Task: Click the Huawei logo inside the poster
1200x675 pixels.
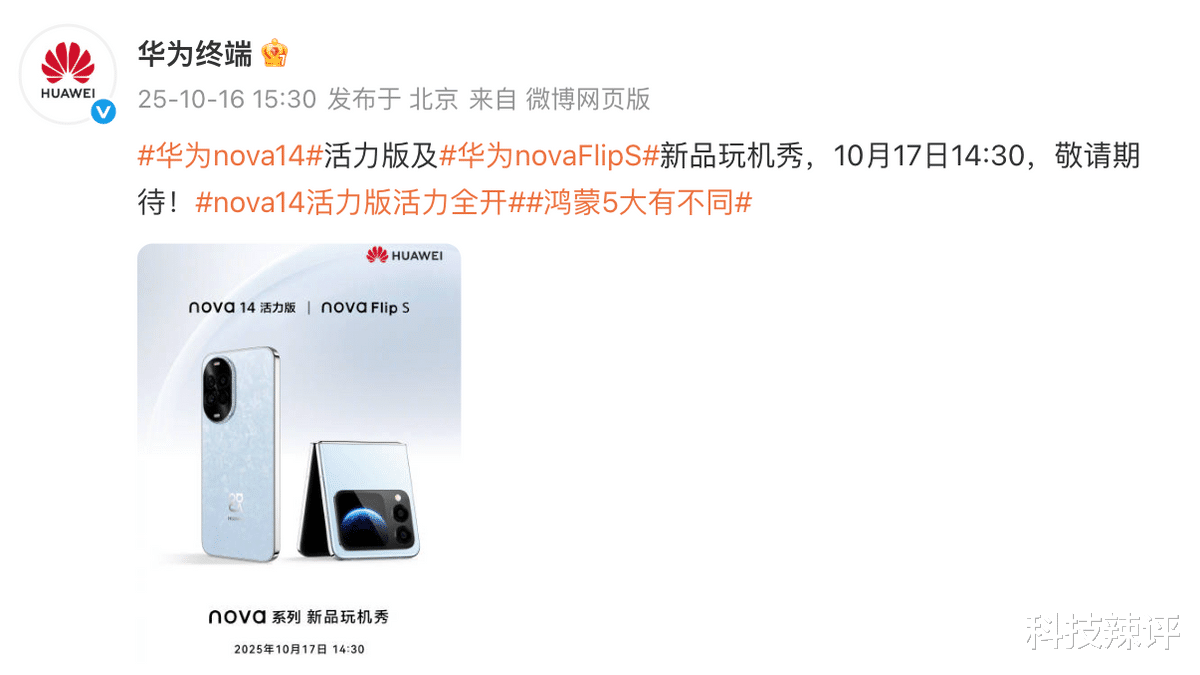Action: 404,255
